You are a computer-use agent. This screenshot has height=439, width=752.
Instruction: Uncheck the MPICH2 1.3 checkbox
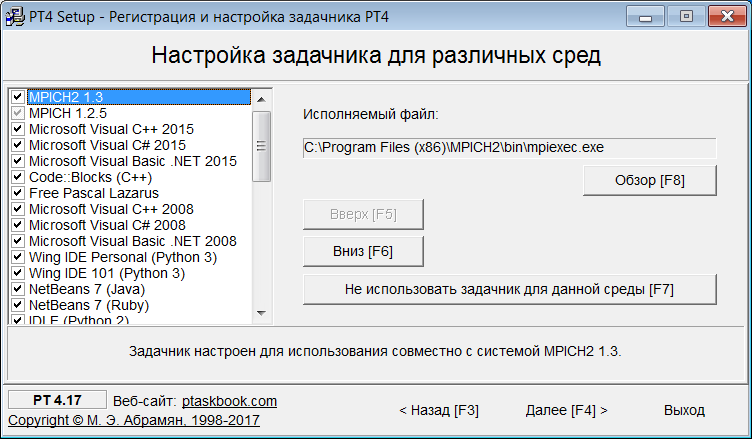18,97
